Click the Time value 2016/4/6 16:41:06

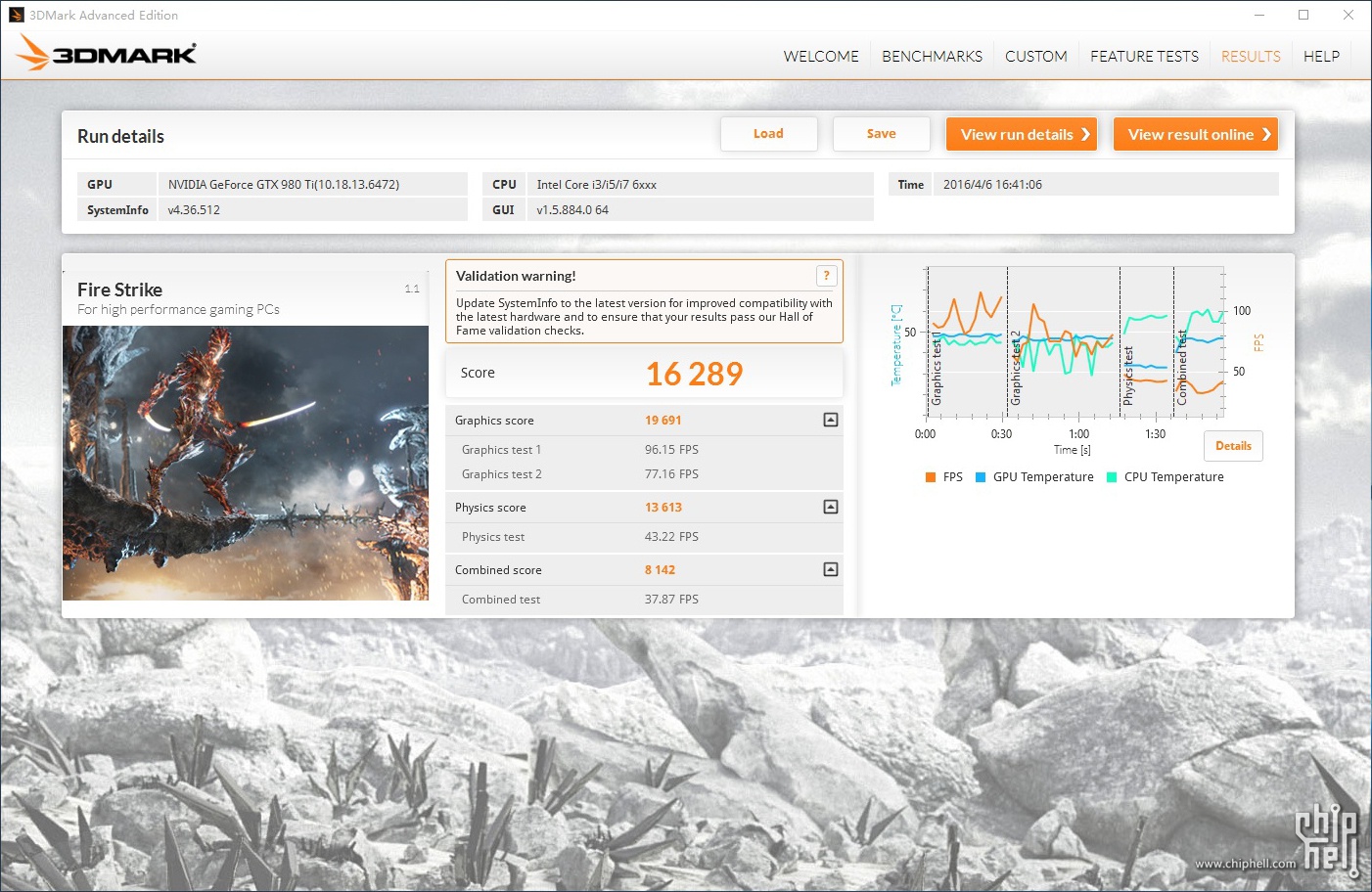click(992, 184)
